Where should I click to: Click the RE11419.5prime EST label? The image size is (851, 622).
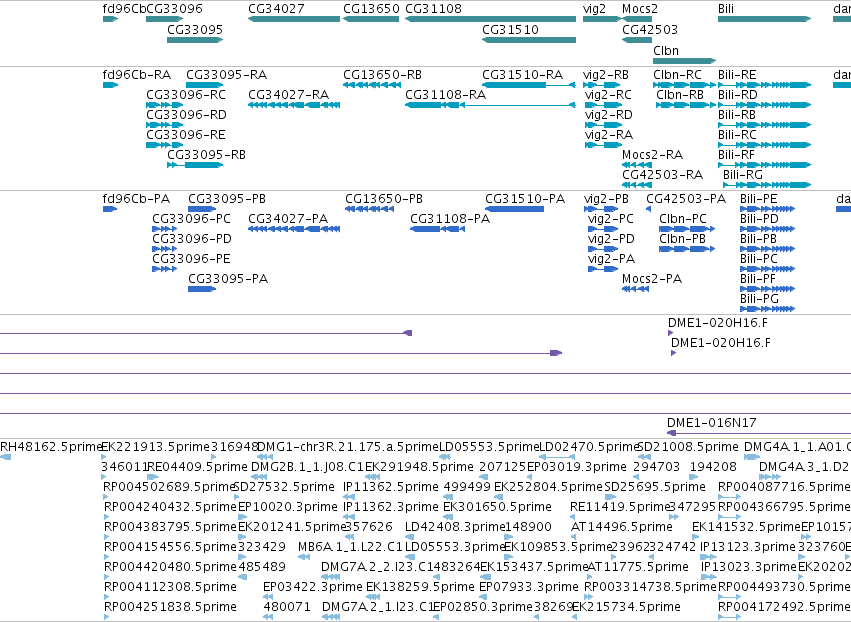[621, 507]
